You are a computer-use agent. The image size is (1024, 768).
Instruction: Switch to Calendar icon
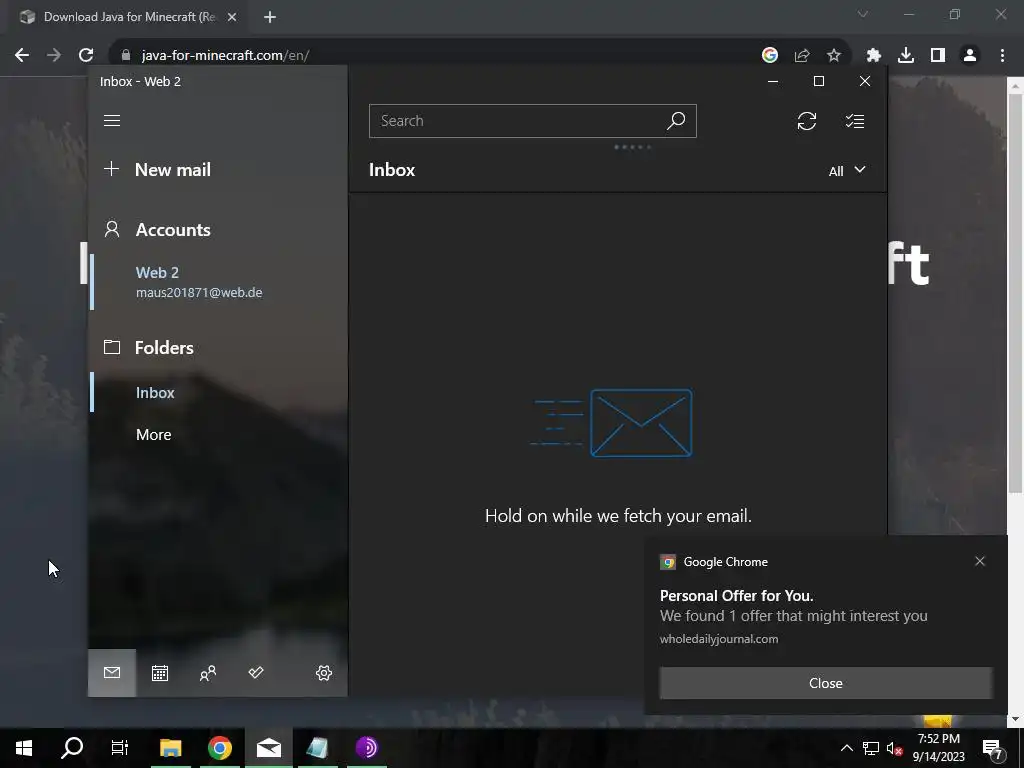coord(160,673)
